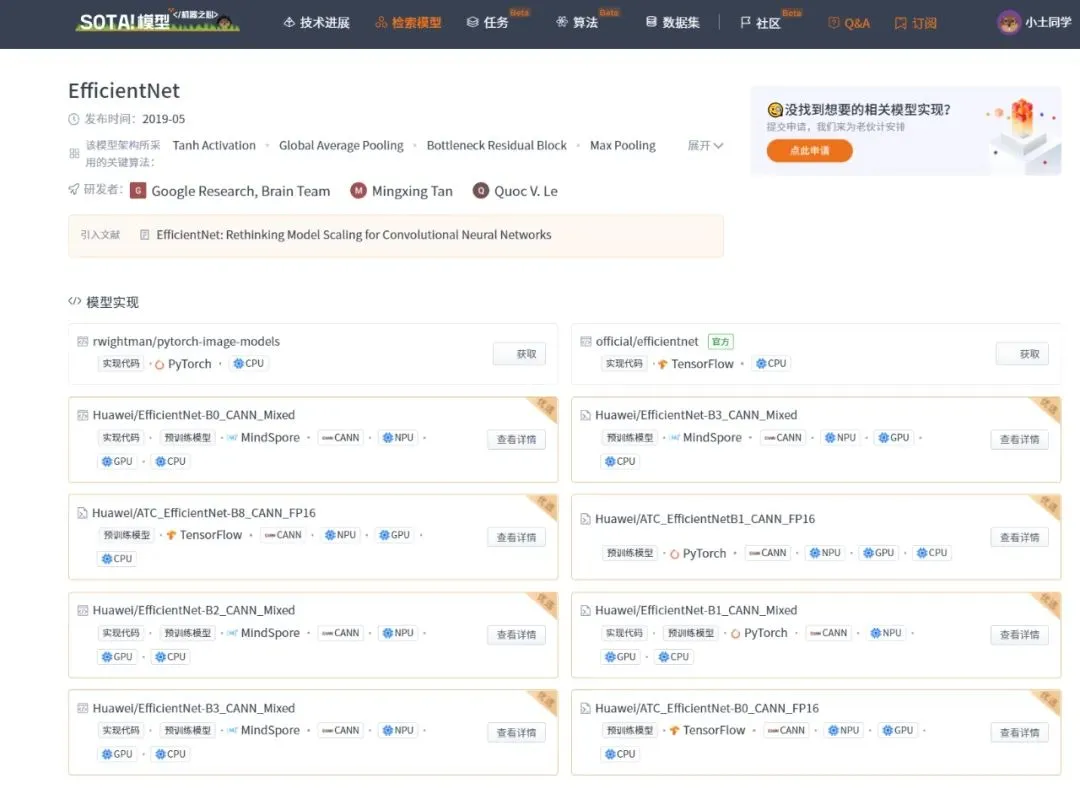The width and height of the screenshot is (1080, 794).
Task: Click the paper document icon in 引入文献
Action: tap(145, 235)
